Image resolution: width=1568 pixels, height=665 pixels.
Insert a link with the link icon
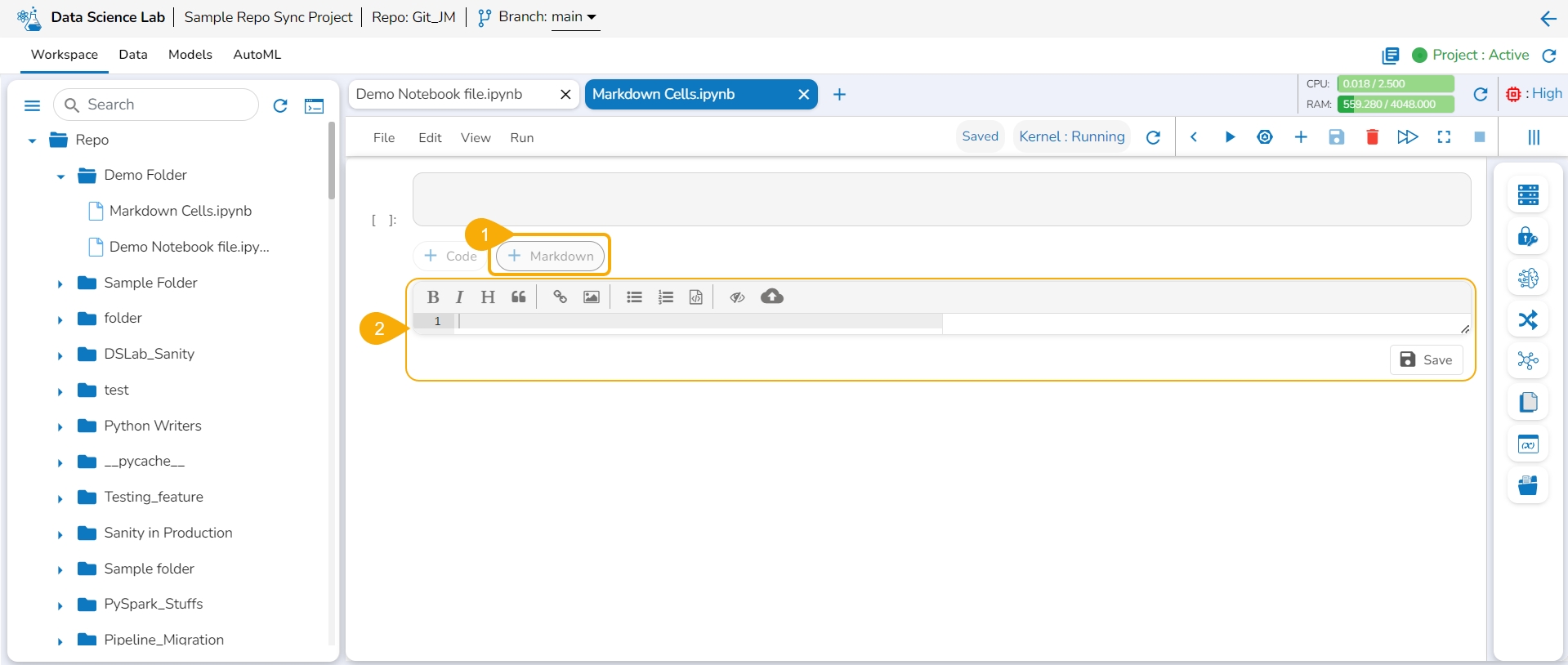coord(560,297)
